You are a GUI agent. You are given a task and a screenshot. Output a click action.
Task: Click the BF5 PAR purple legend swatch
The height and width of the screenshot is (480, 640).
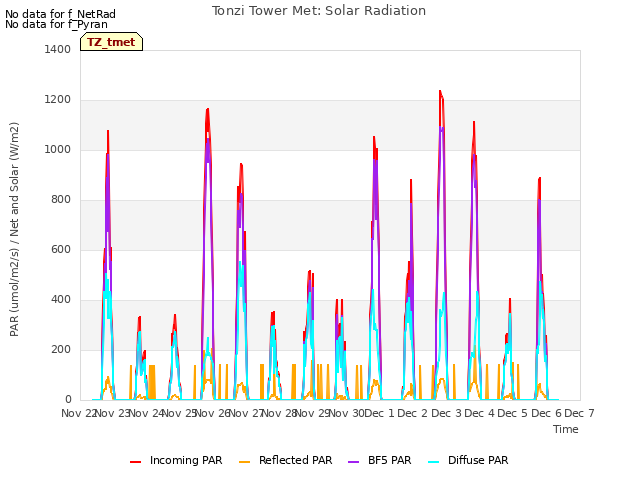[353, 462]
